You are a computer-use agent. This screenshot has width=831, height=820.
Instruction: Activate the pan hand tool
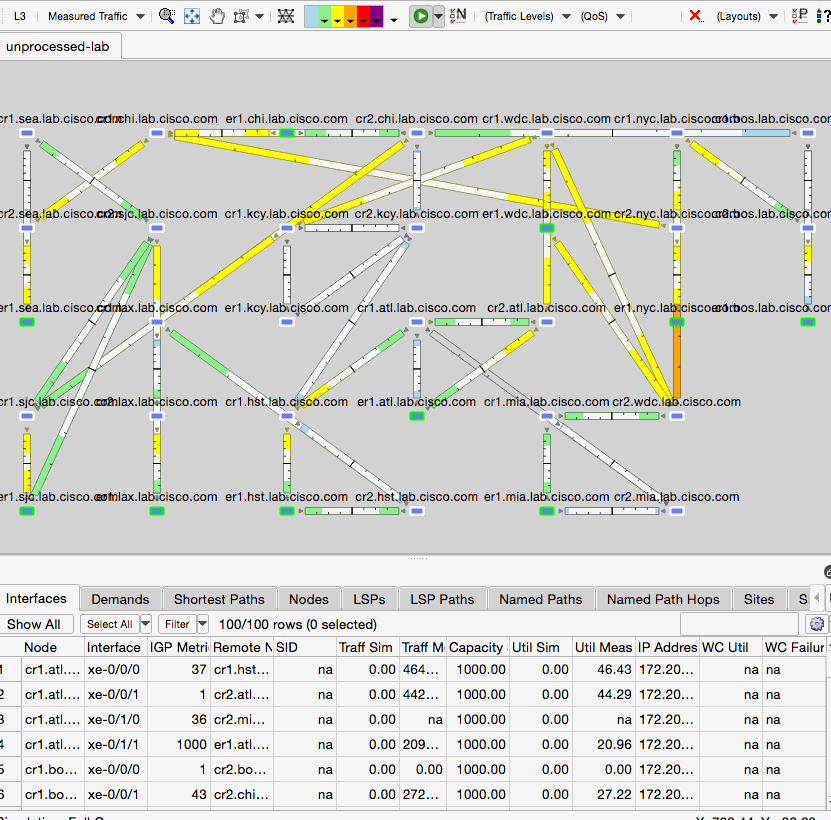tap(217, 16)
